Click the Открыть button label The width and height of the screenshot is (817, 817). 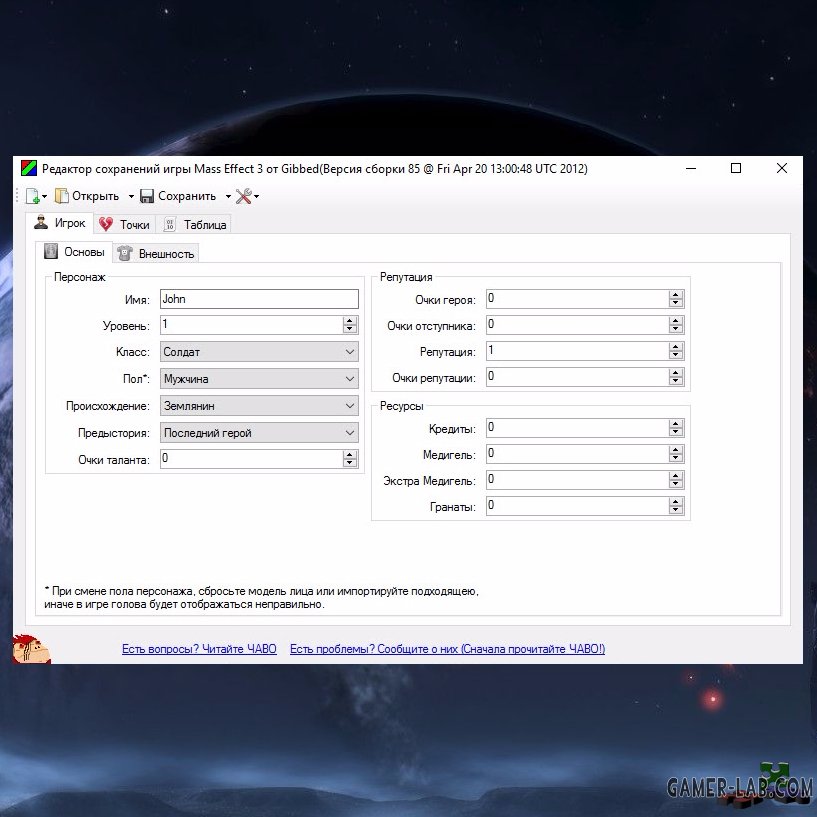click(95, 196)
